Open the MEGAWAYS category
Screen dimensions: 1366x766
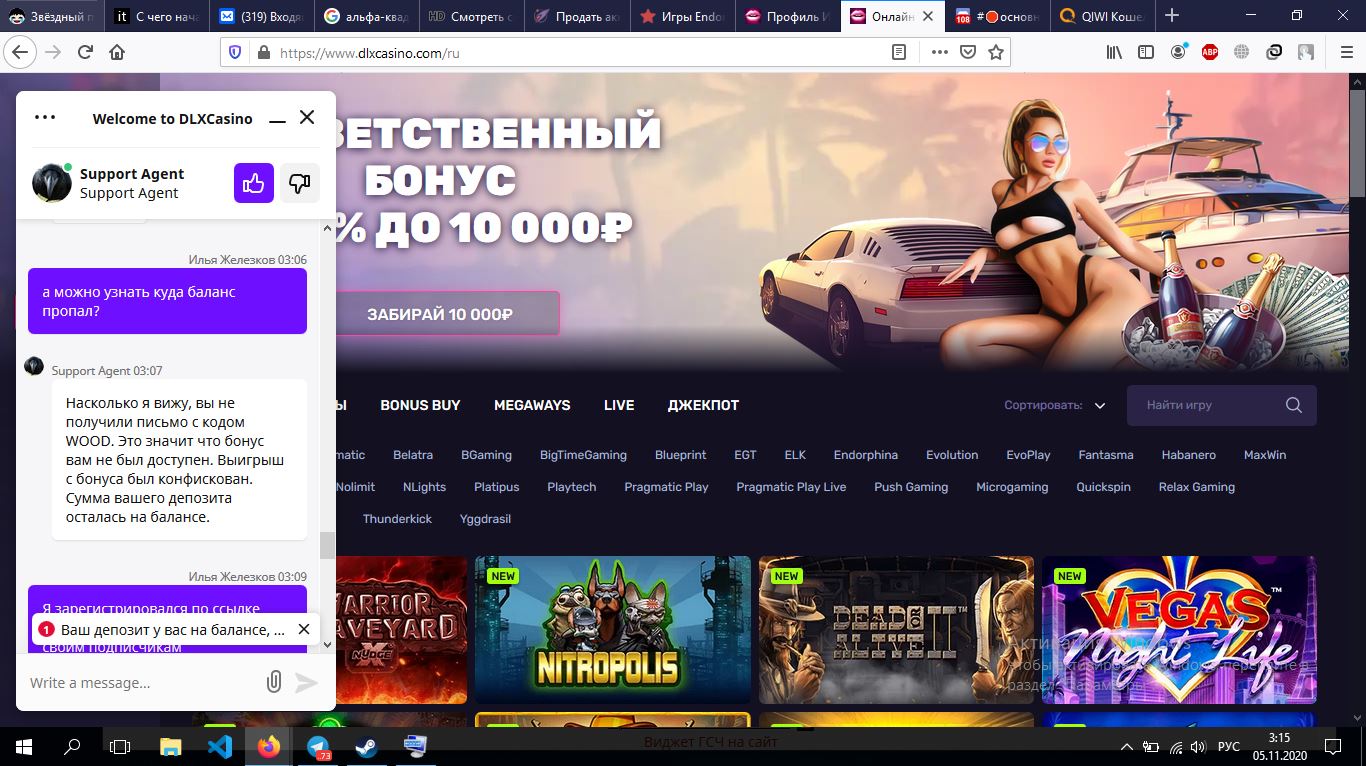click(532, 405)
